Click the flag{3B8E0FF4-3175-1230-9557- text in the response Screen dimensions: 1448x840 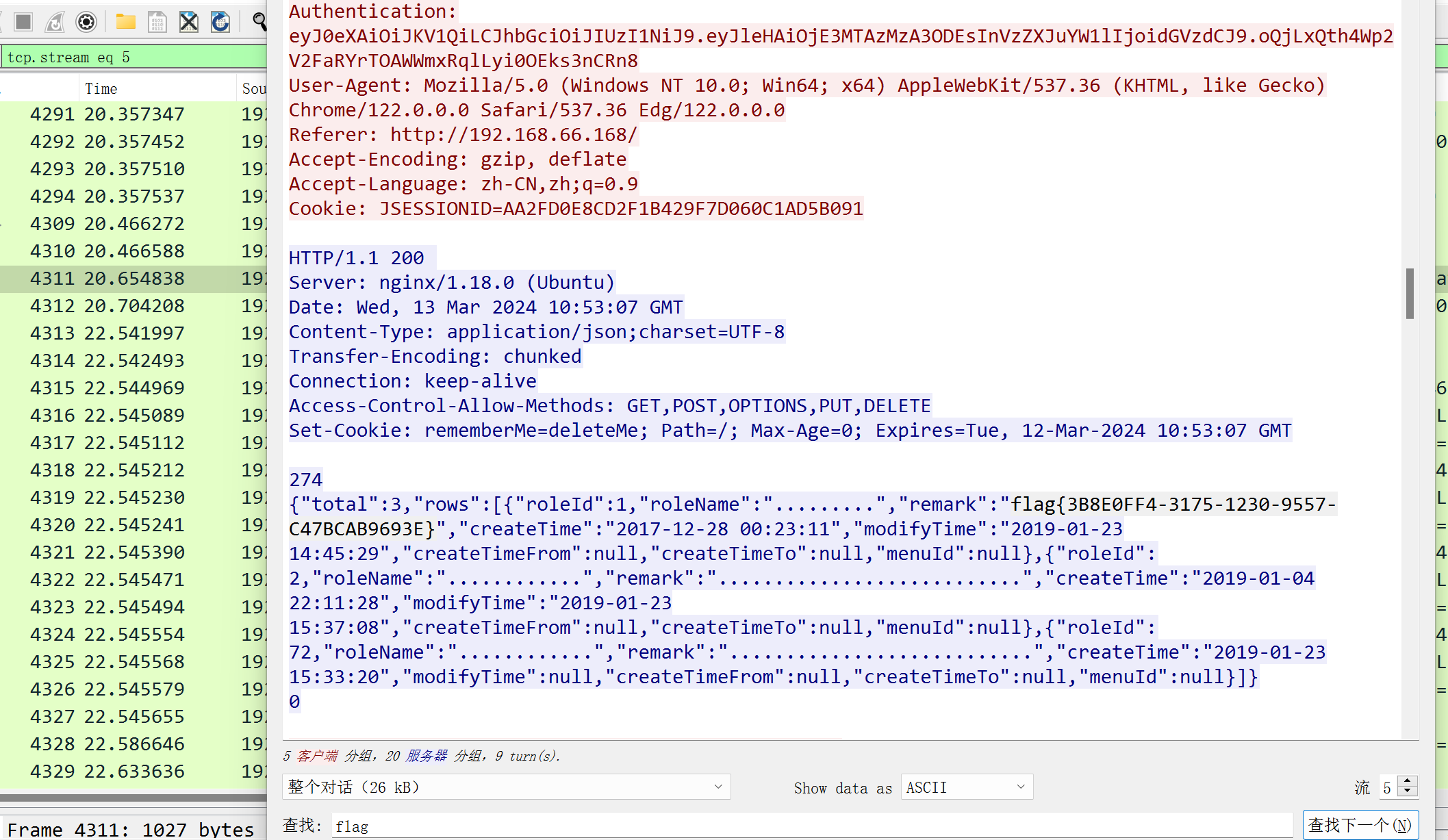pos(1173,505)
